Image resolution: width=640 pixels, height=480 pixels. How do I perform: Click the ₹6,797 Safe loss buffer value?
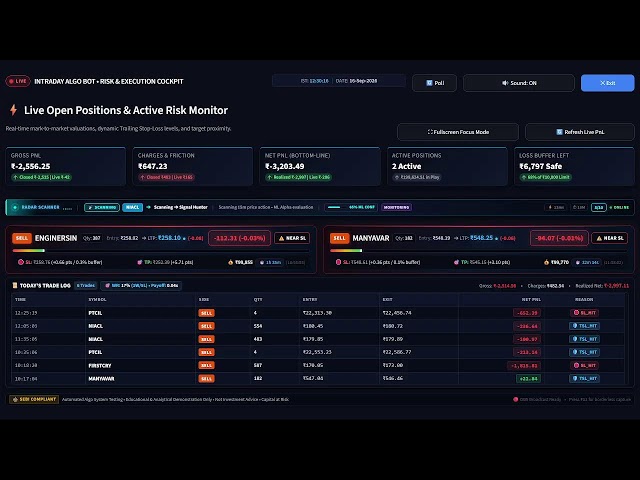coord(540,166)
